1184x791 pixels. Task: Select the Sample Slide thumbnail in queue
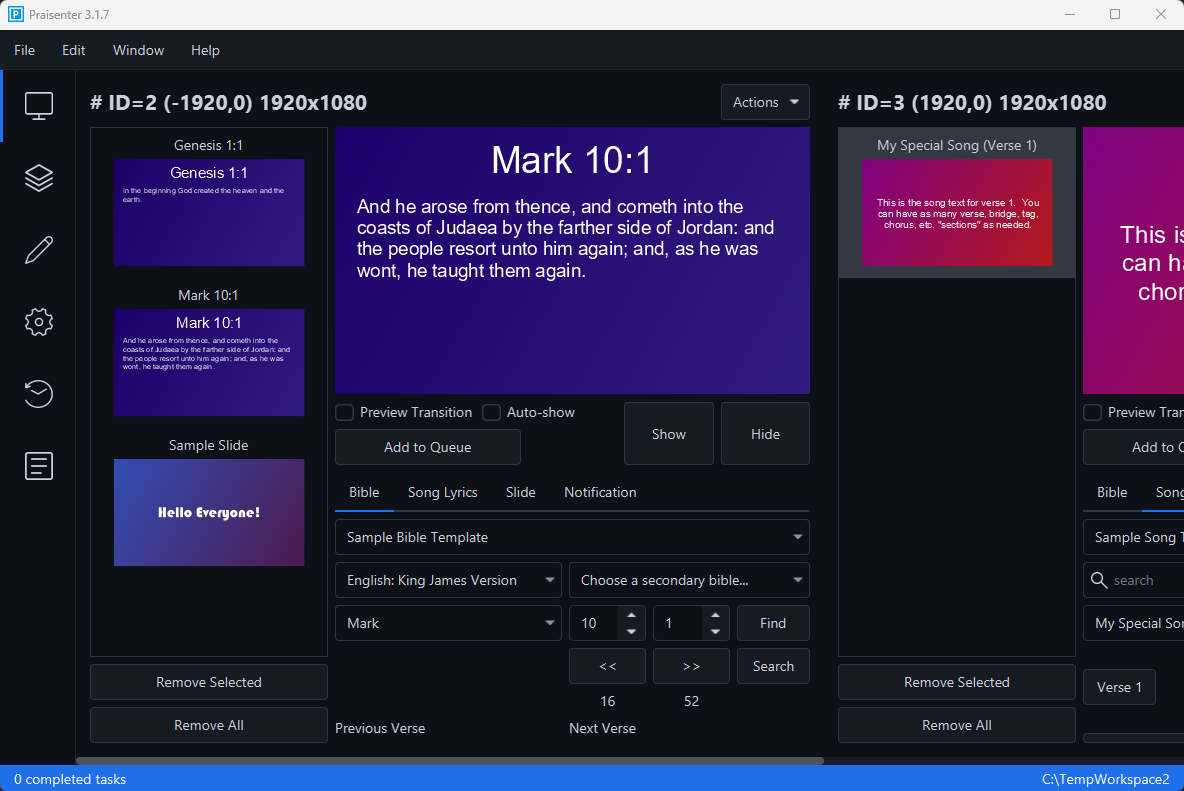pos(209,512)
